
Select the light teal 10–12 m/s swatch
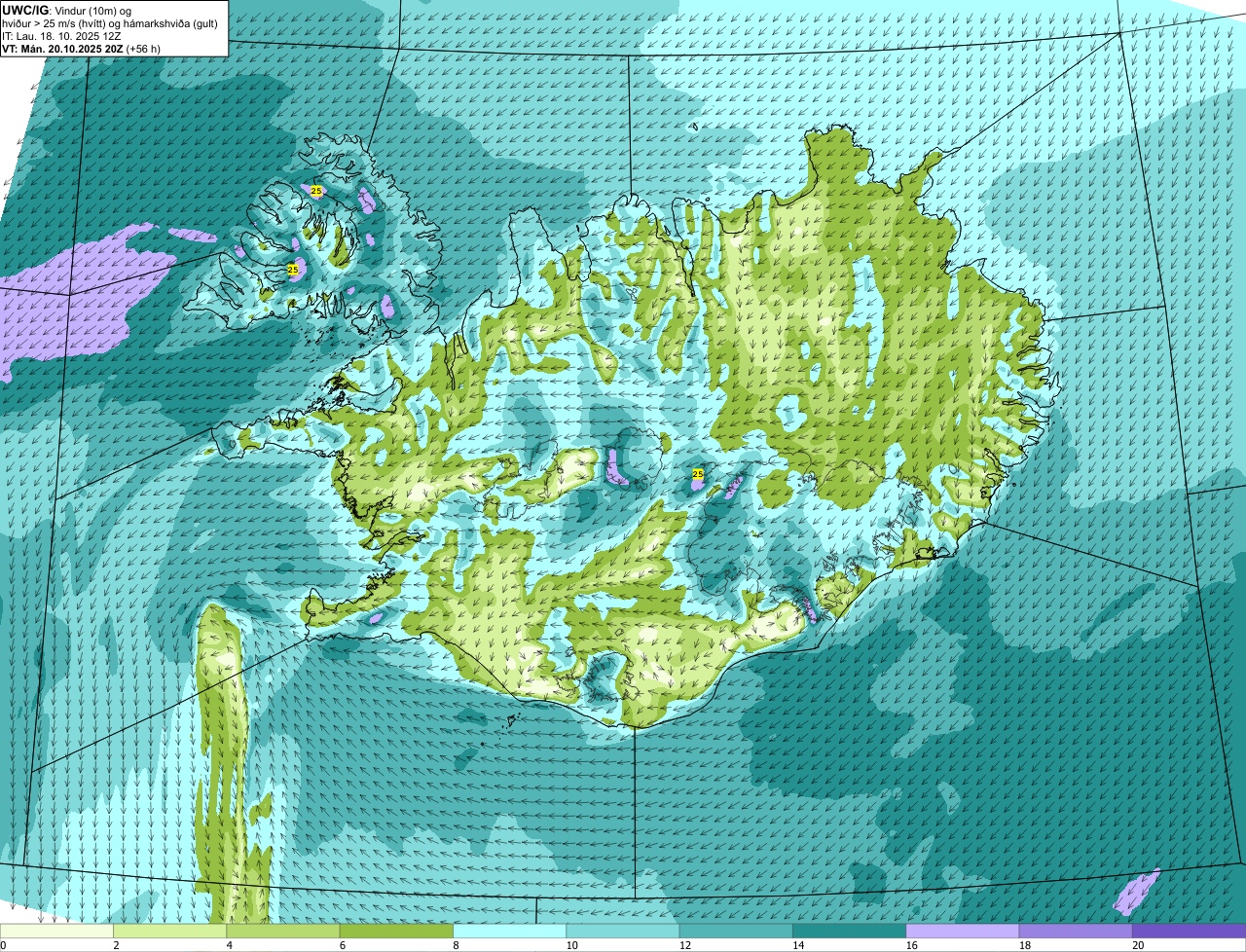[x=623, y=931]
